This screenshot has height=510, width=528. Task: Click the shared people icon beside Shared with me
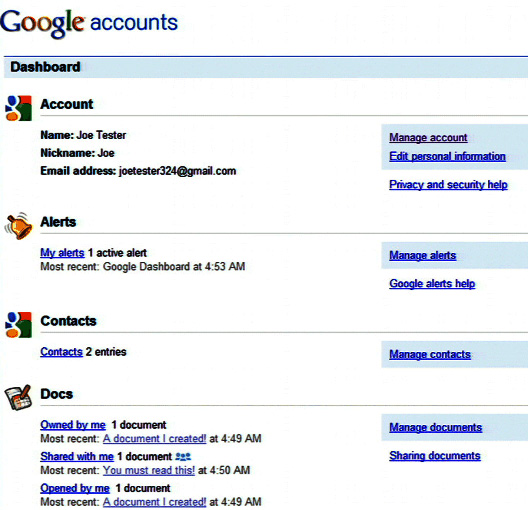183,457
